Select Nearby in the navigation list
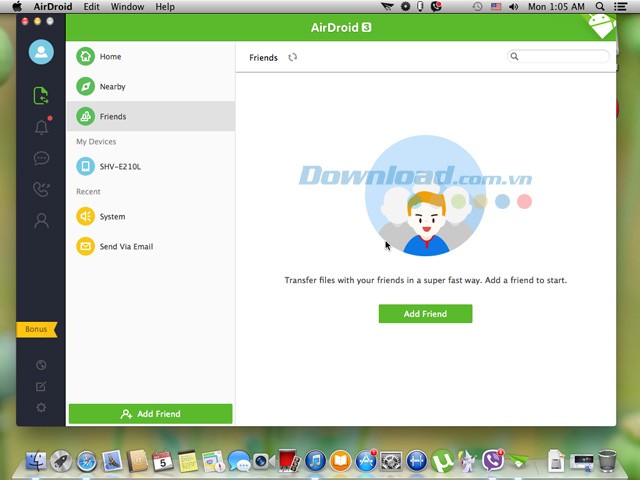The image size is (640, 480). [112, 87]
